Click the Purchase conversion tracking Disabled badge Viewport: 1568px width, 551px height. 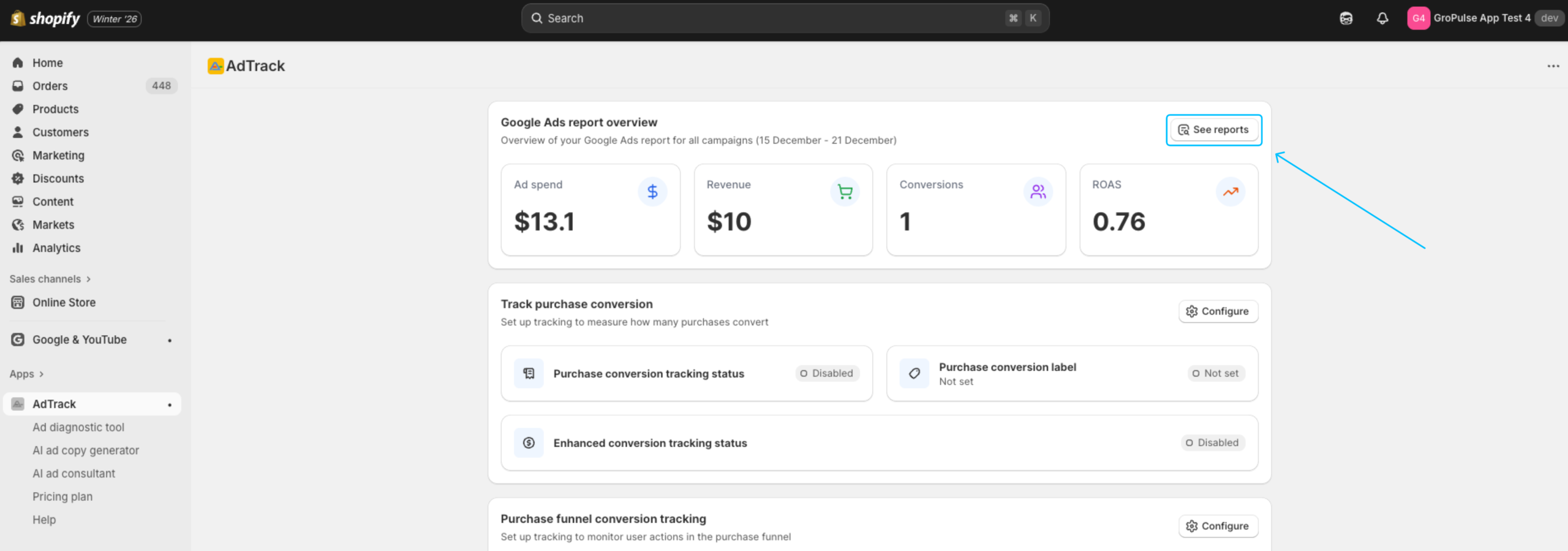(x=827, y=373)
